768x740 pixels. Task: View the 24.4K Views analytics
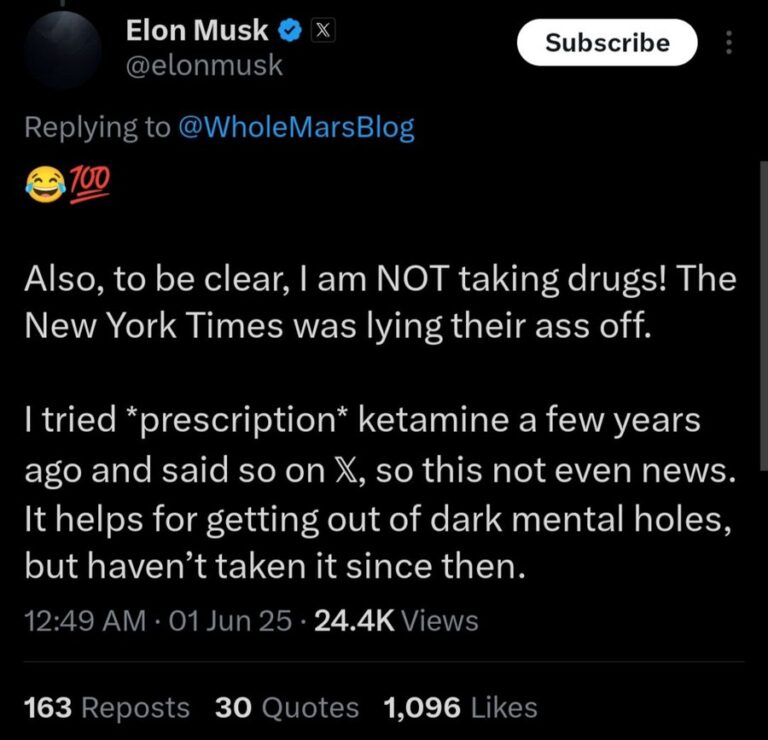(x=396, y=621)
